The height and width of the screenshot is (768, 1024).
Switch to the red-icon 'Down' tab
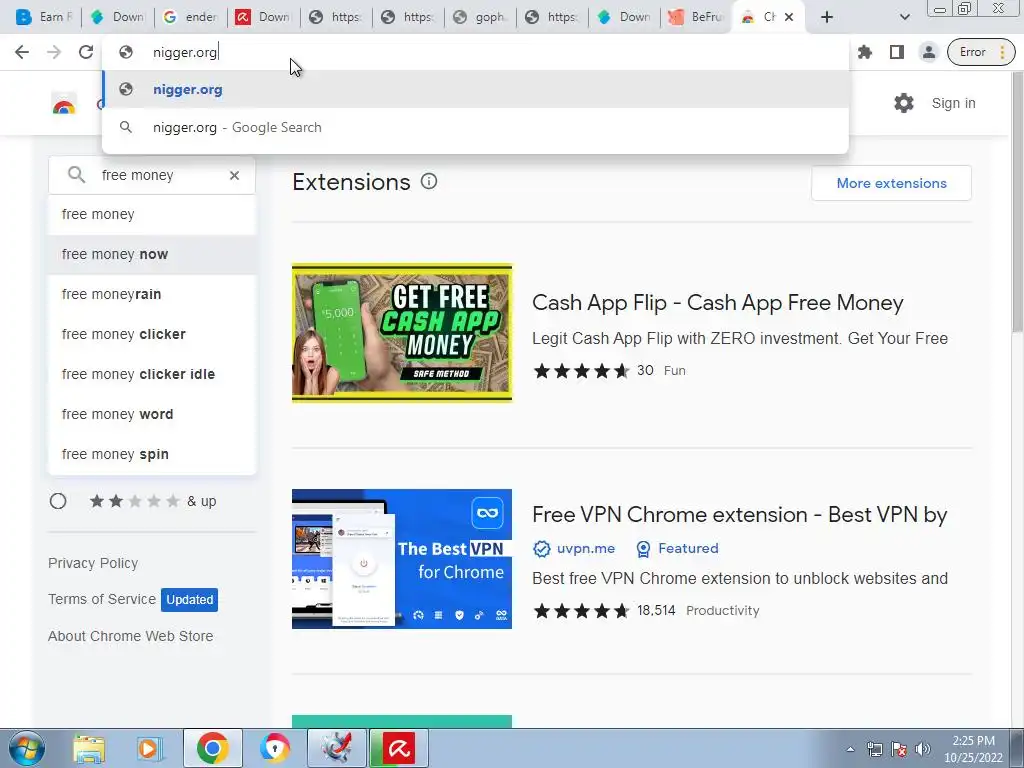(263, 17)
